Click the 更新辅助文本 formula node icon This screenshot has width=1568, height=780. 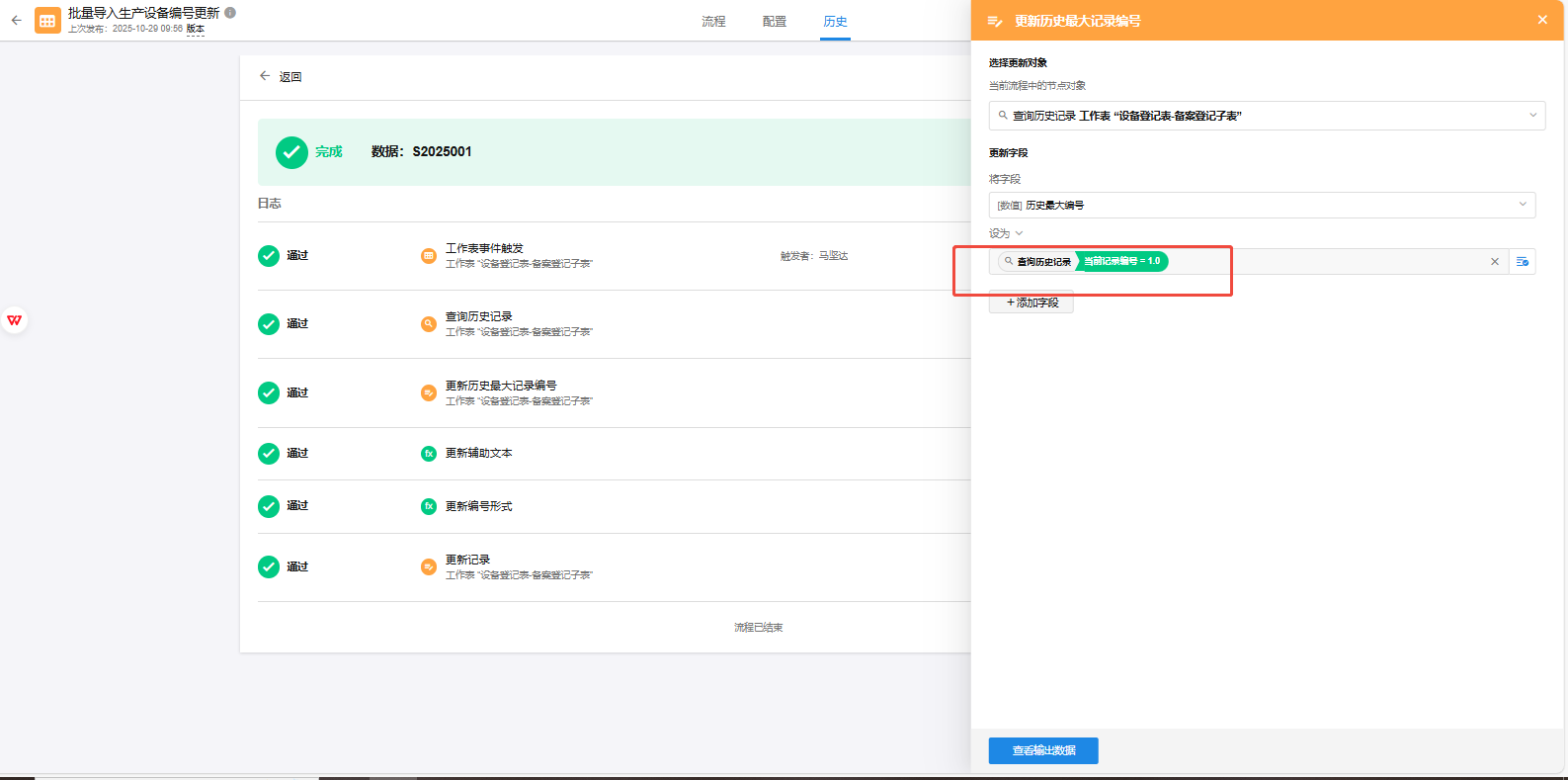point(429,454)
